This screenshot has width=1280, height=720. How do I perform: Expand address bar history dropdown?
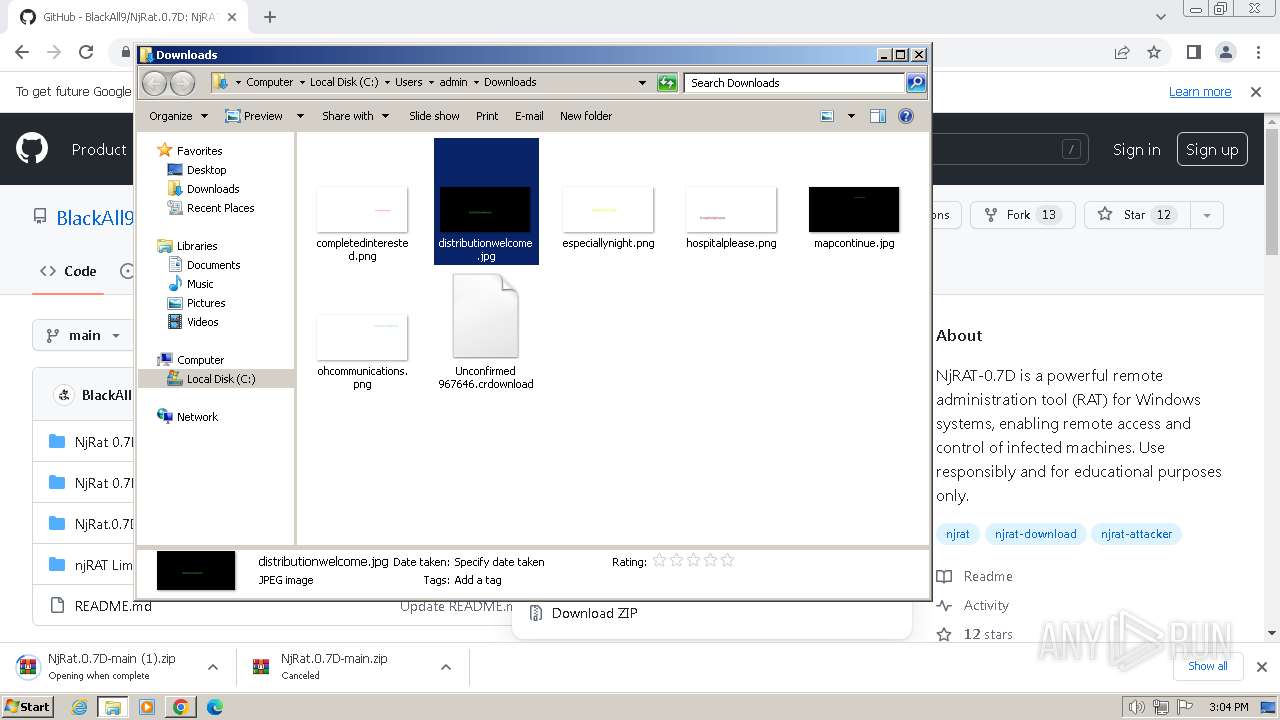pos(642,83)
